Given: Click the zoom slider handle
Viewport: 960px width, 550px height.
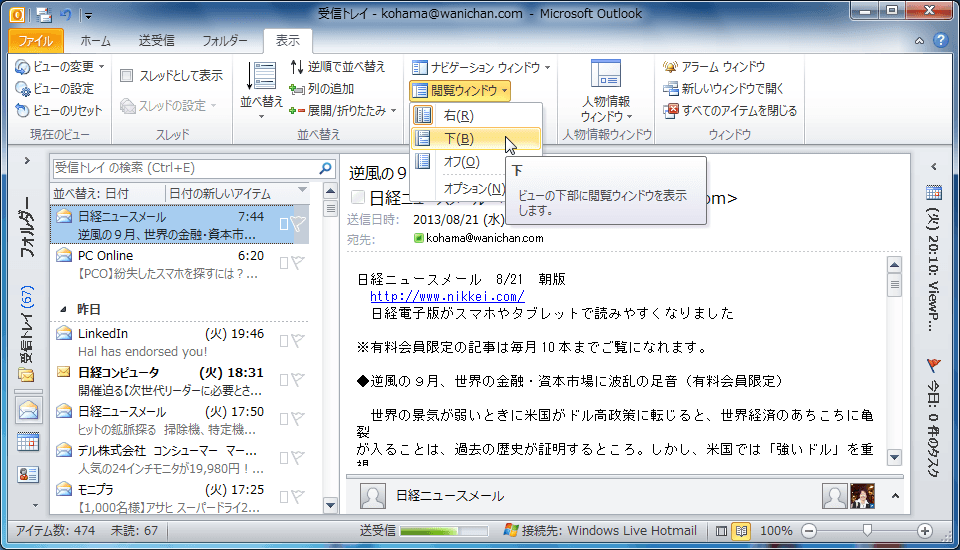Looking at the screenshot, I should 867,530.
